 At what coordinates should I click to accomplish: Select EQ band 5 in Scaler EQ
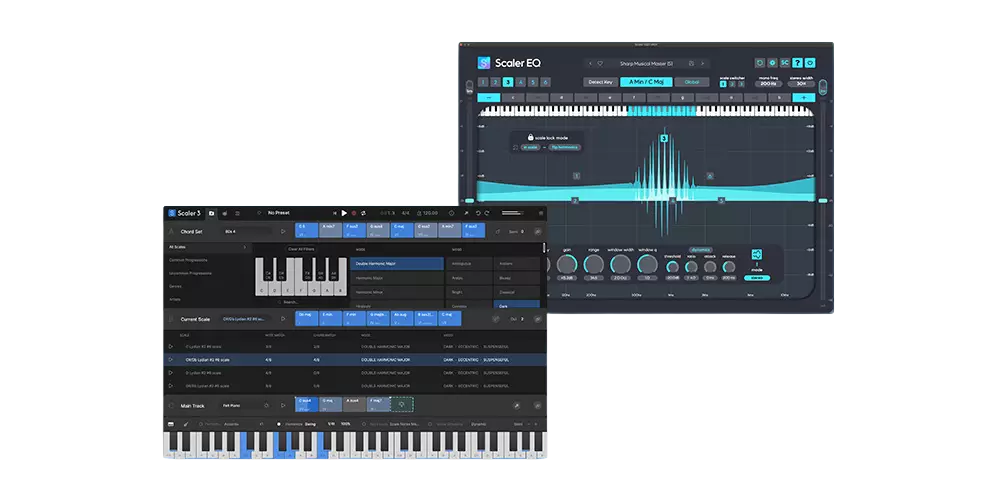point(533,82)
